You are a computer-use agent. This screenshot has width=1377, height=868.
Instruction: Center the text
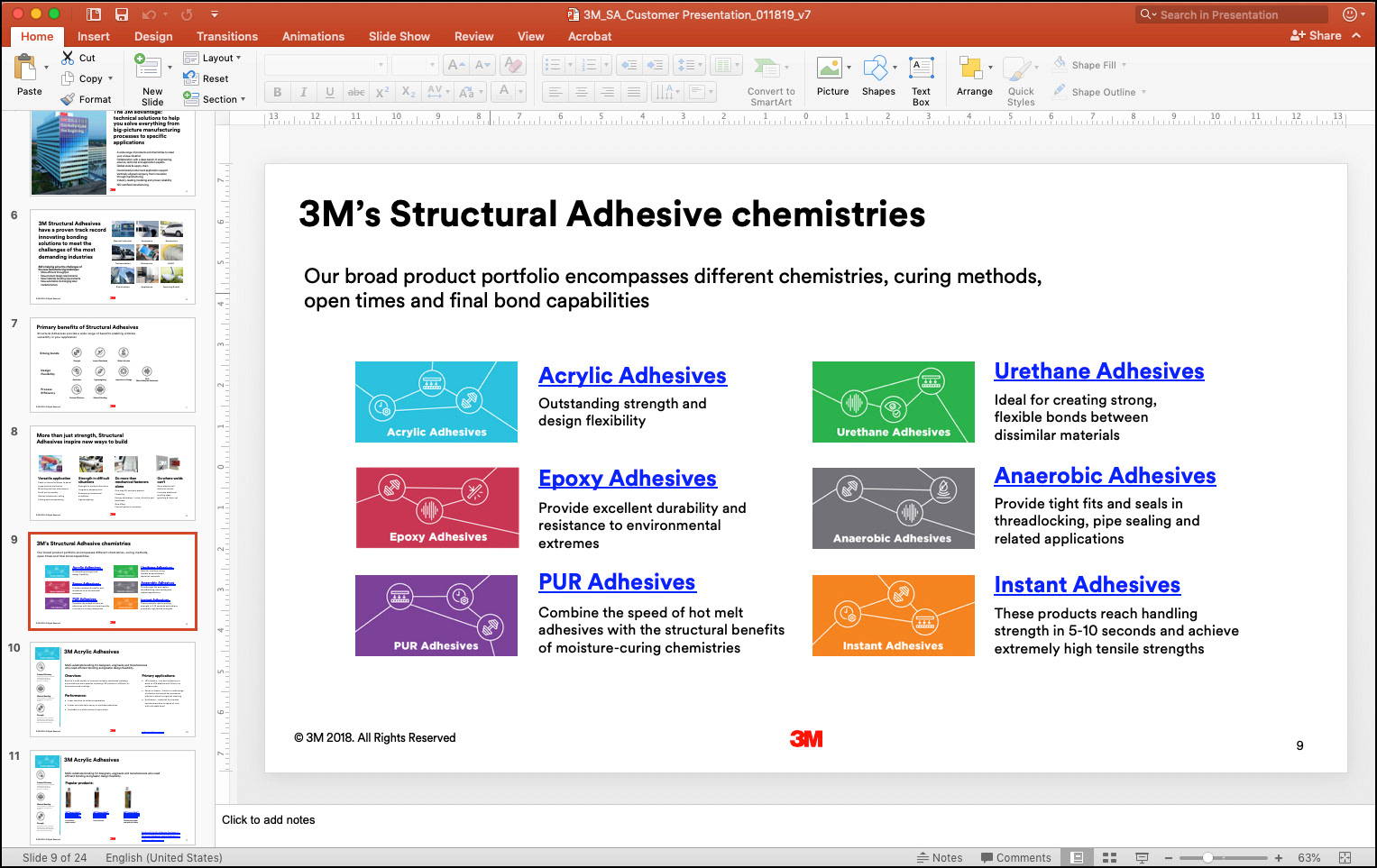pyautogui.click(x=582, y=92)
